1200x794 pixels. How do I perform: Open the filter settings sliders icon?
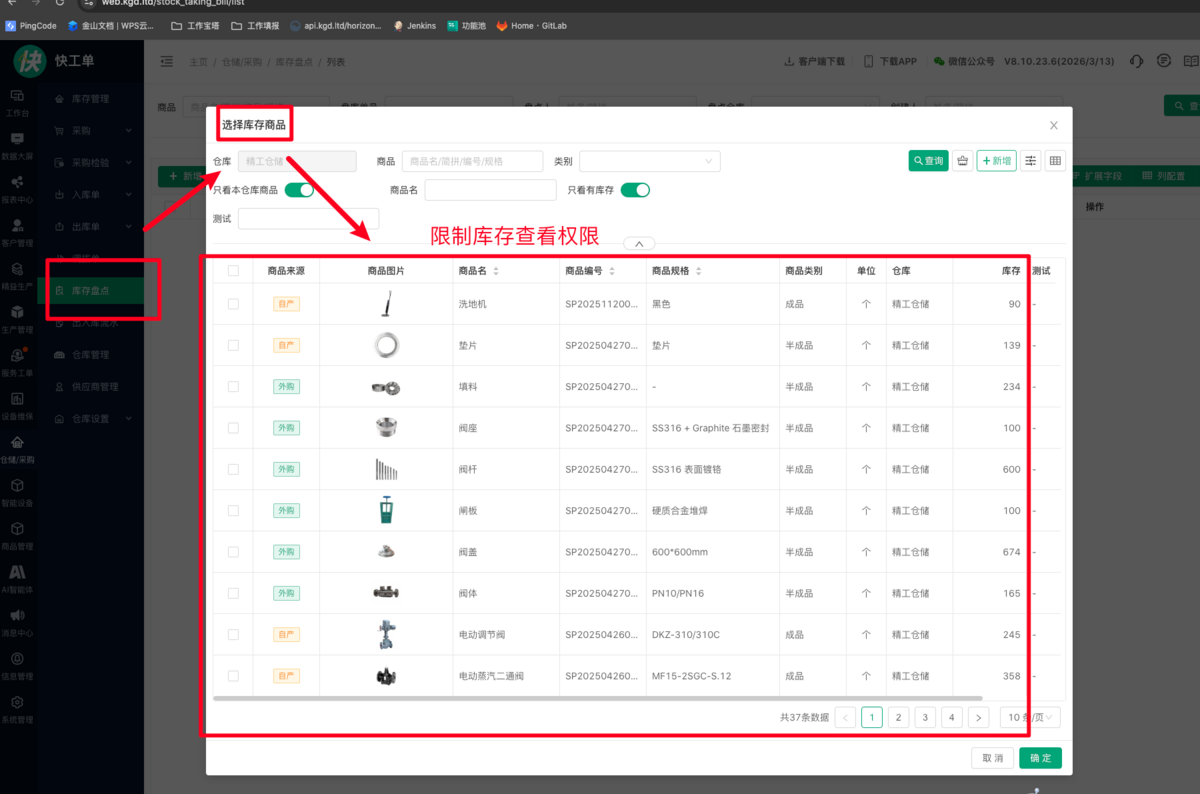1030,161
